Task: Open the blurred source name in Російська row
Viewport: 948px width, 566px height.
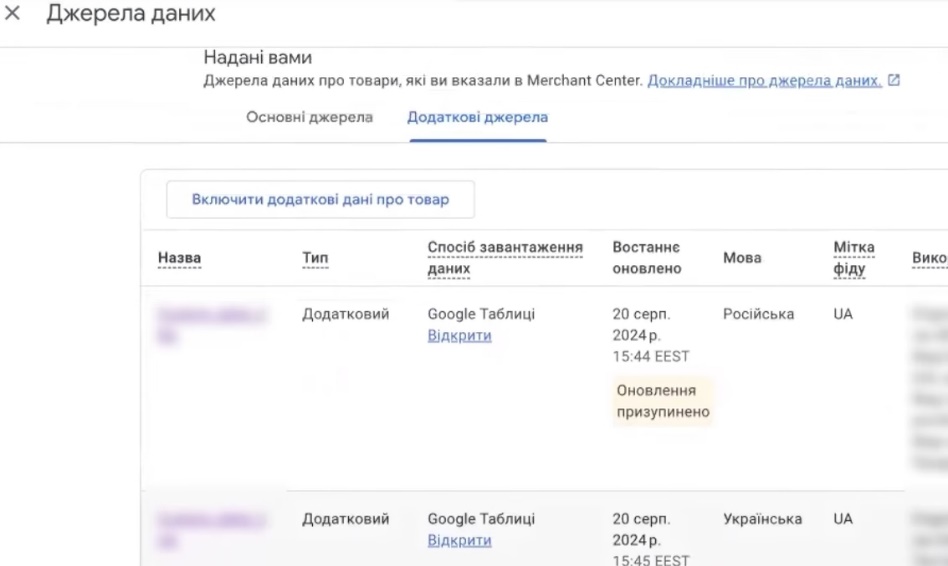Action: [x=211, y=325]
